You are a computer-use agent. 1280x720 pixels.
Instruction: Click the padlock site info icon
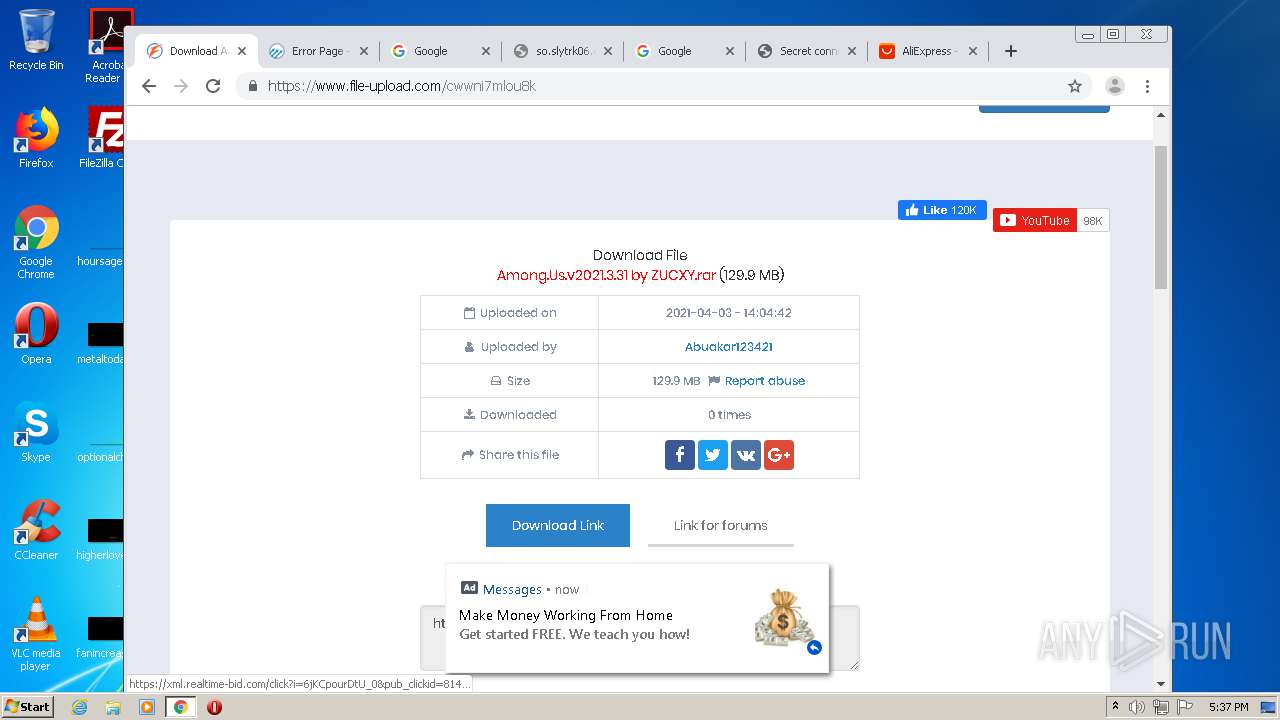point(253,86)
